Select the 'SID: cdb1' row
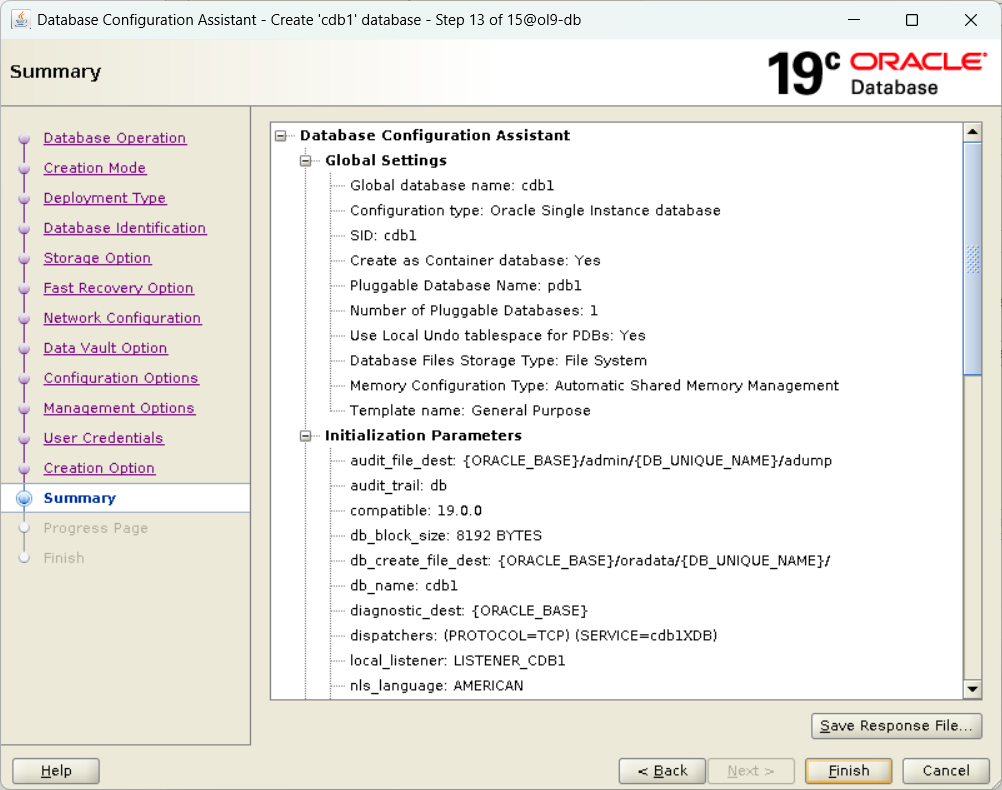 pyautogui.click(x=383, y=235)
